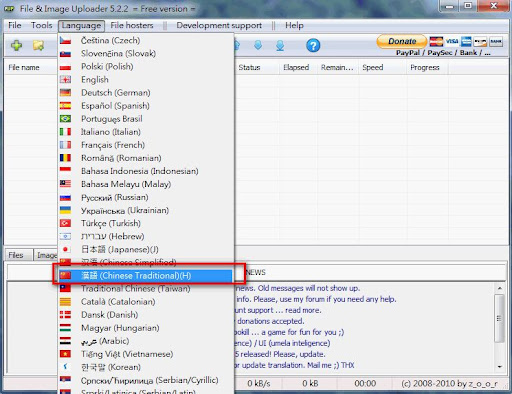Select Català (Catalonian) language
The image size is (512, 394).
coord(146,302)
